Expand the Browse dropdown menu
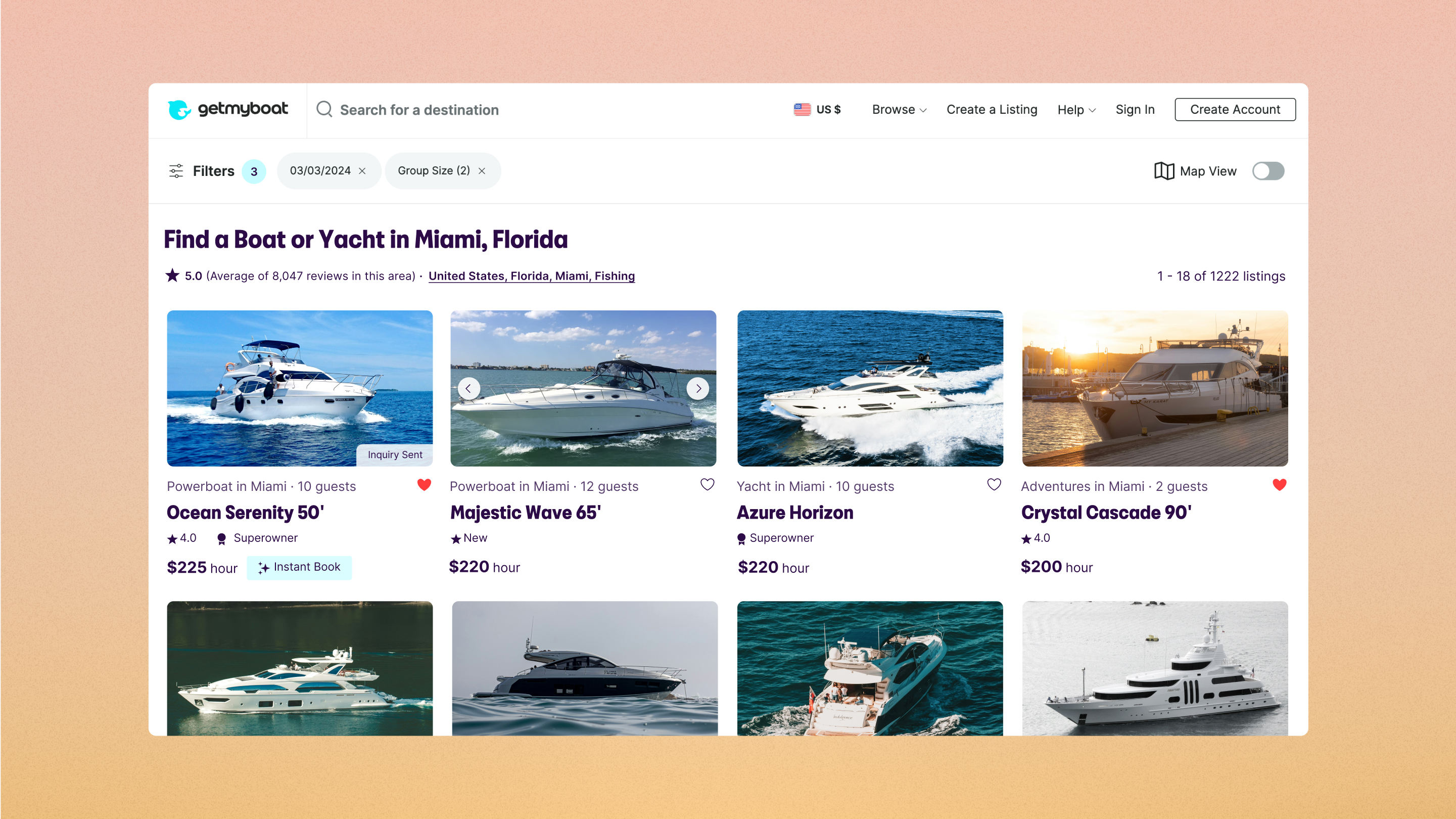 (899, 109)
